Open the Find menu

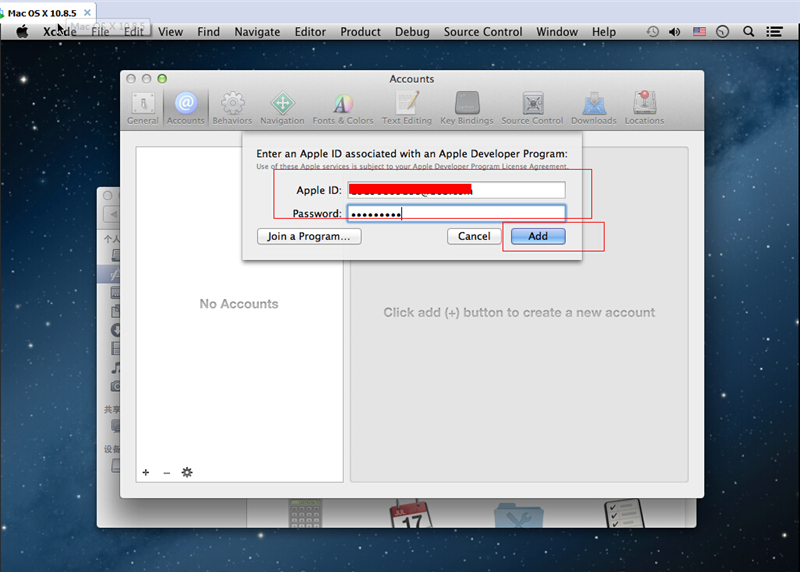tap(209, 32)
